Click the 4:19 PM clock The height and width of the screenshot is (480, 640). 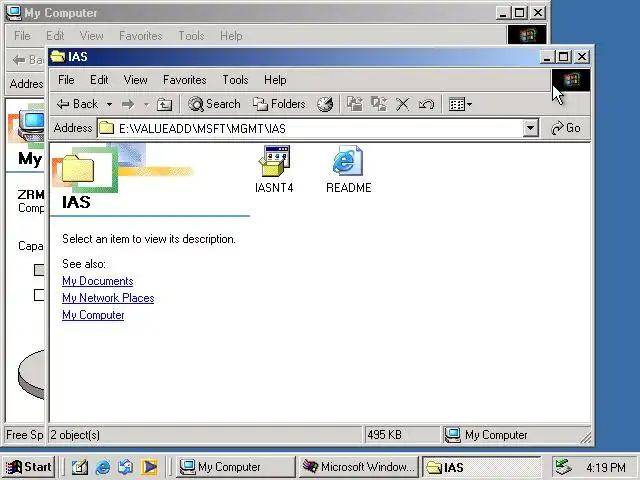click(x=606, y=467)
